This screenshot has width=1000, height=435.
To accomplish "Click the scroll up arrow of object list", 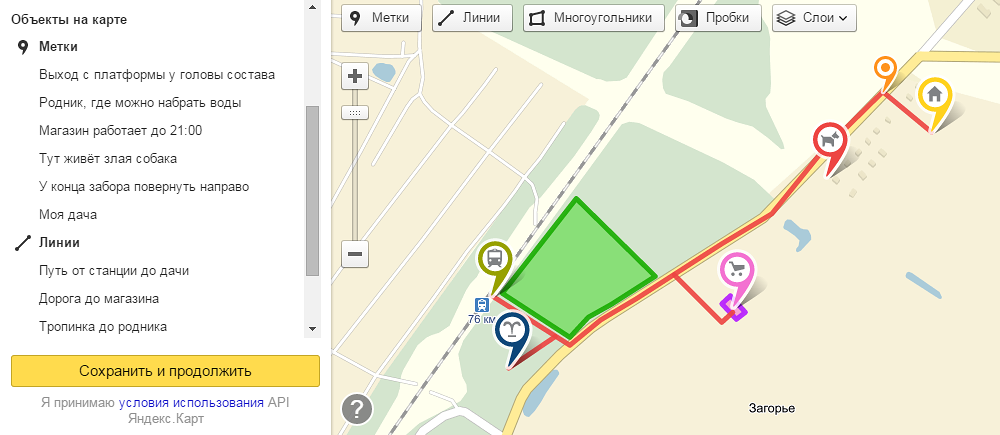I will (x=312, y=7).
